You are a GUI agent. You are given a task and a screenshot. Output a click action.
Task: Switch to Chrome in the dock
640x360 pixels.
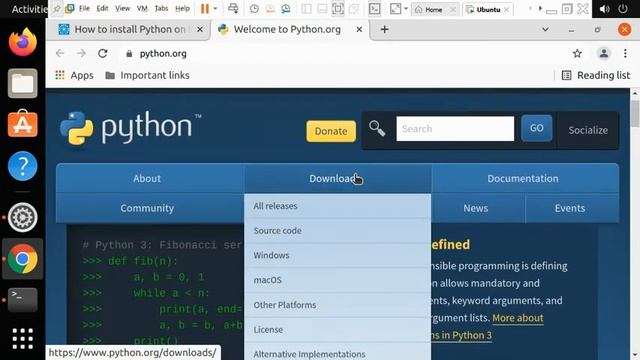tap(22, 258)
